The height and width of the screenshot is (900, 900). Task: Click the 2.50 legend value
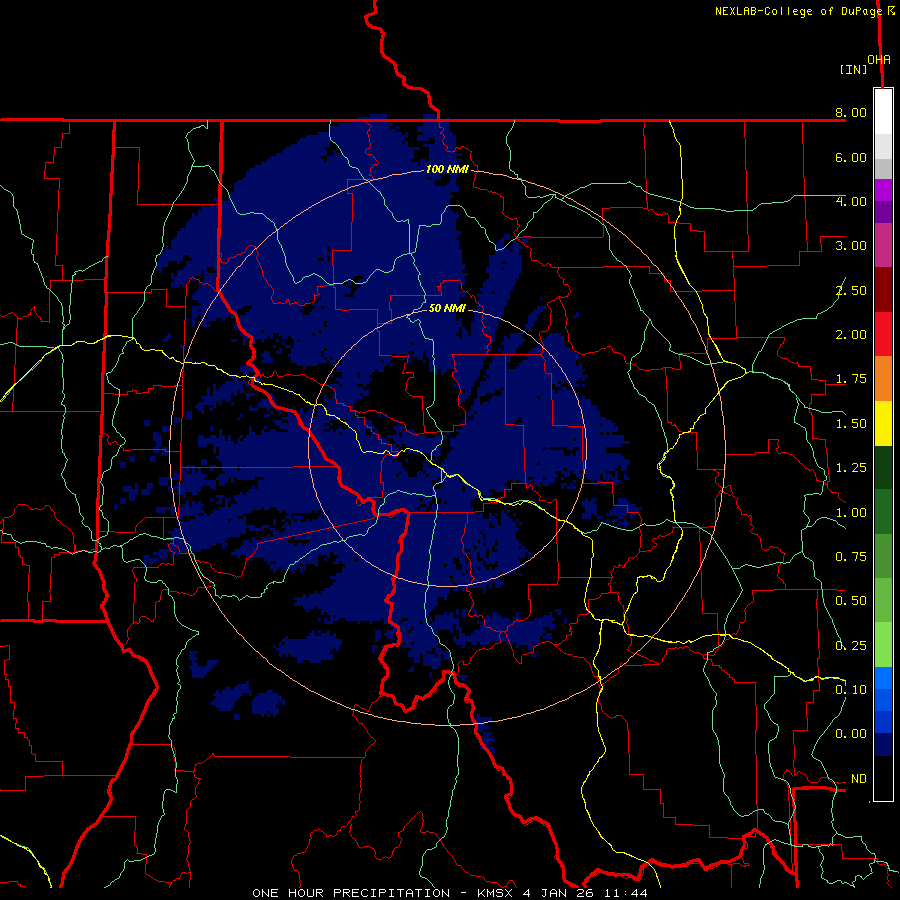coord(851,290)
